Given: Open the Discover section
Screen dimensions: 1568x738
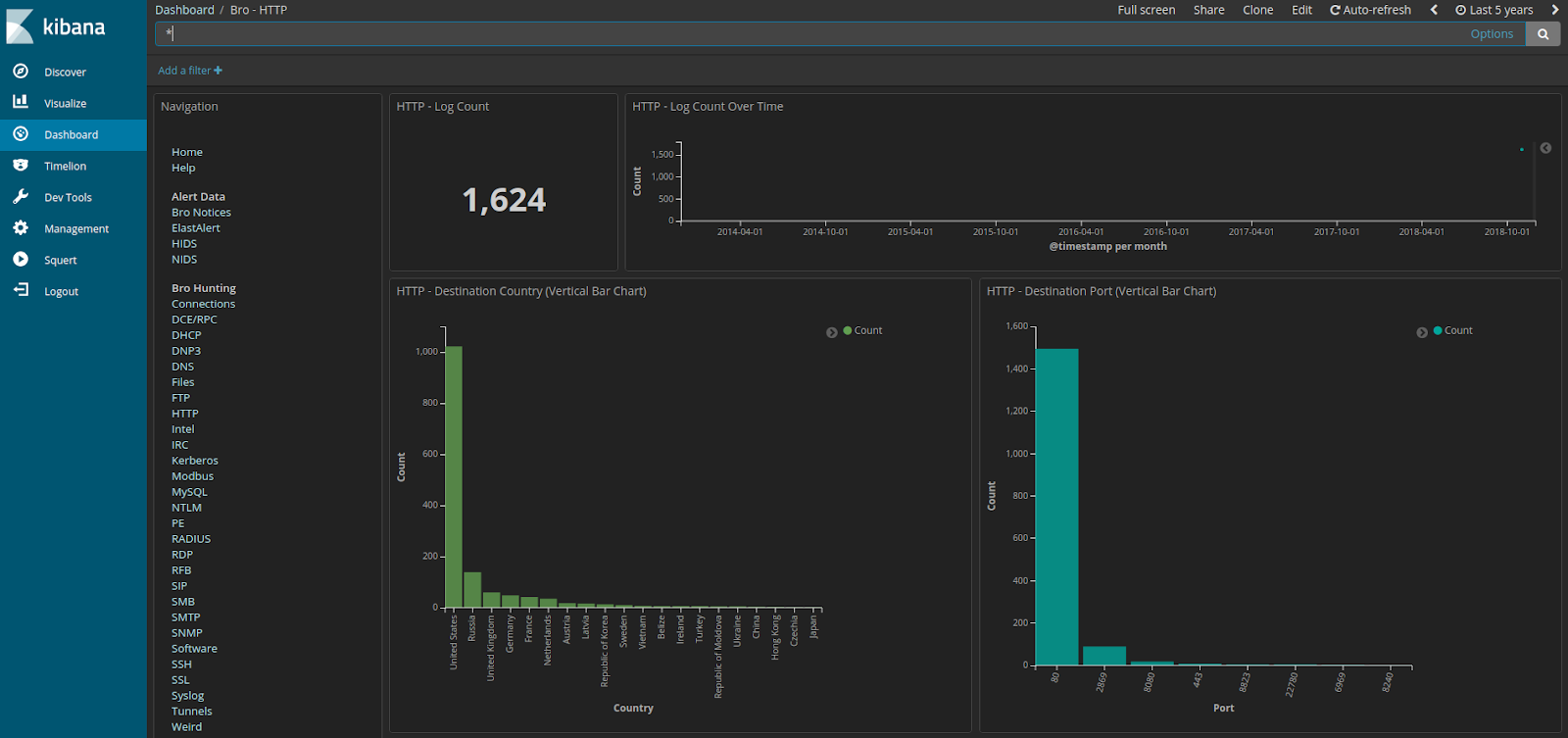Looking at the screenshot, I should click(65, 73).
